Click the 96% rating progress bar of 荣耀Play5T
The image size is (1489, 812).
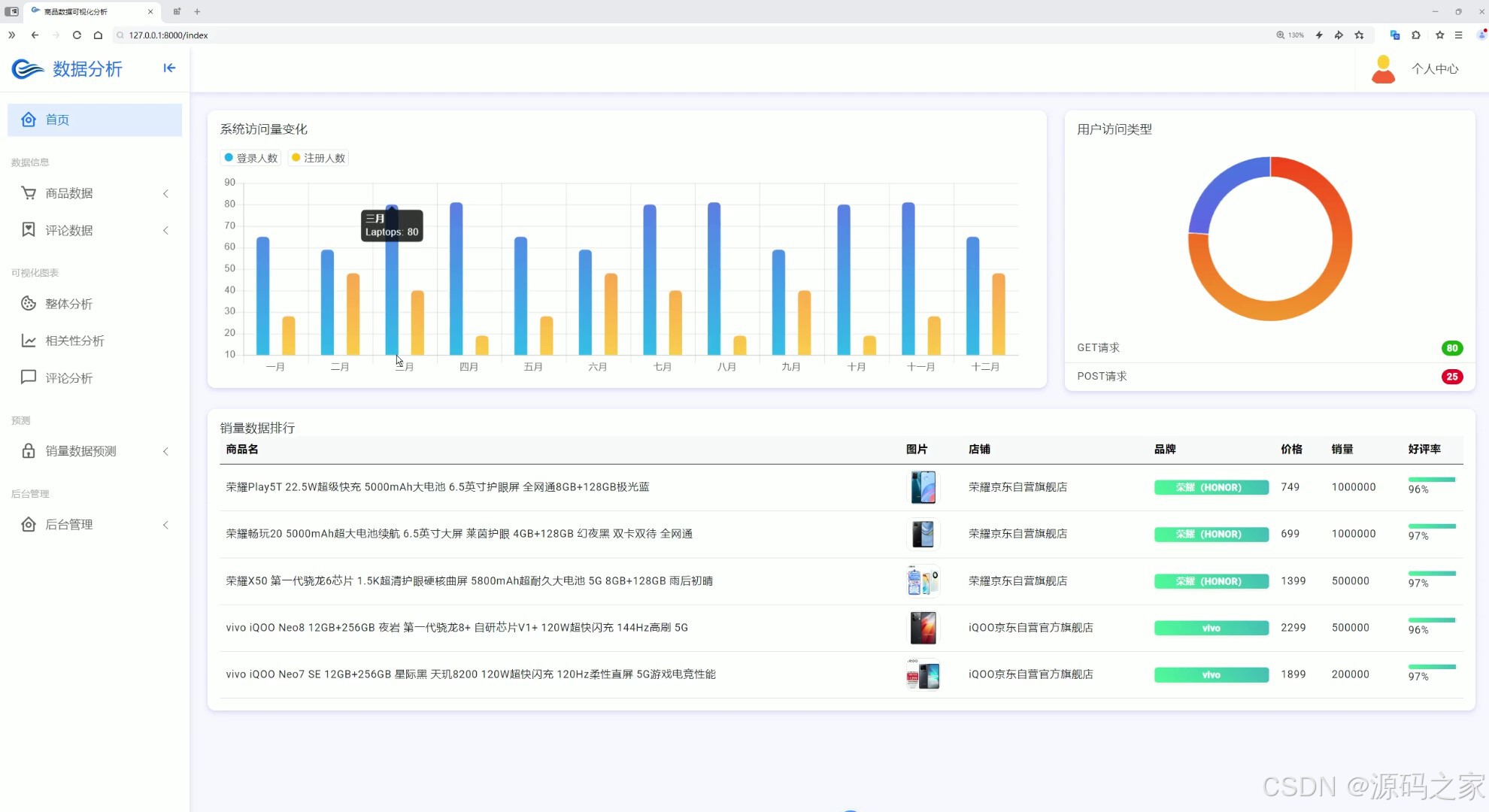click(x=1431, y=480)
